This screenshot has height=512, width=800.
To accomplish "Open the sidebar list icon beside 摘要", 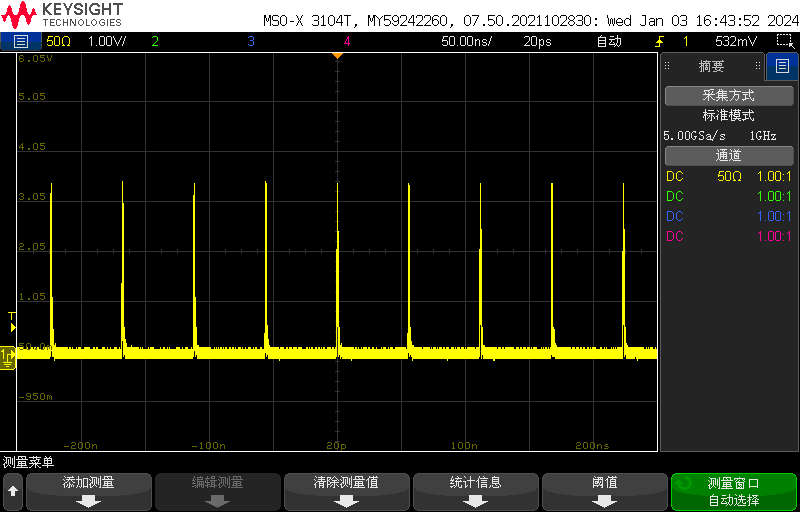I will click(781, 67).
